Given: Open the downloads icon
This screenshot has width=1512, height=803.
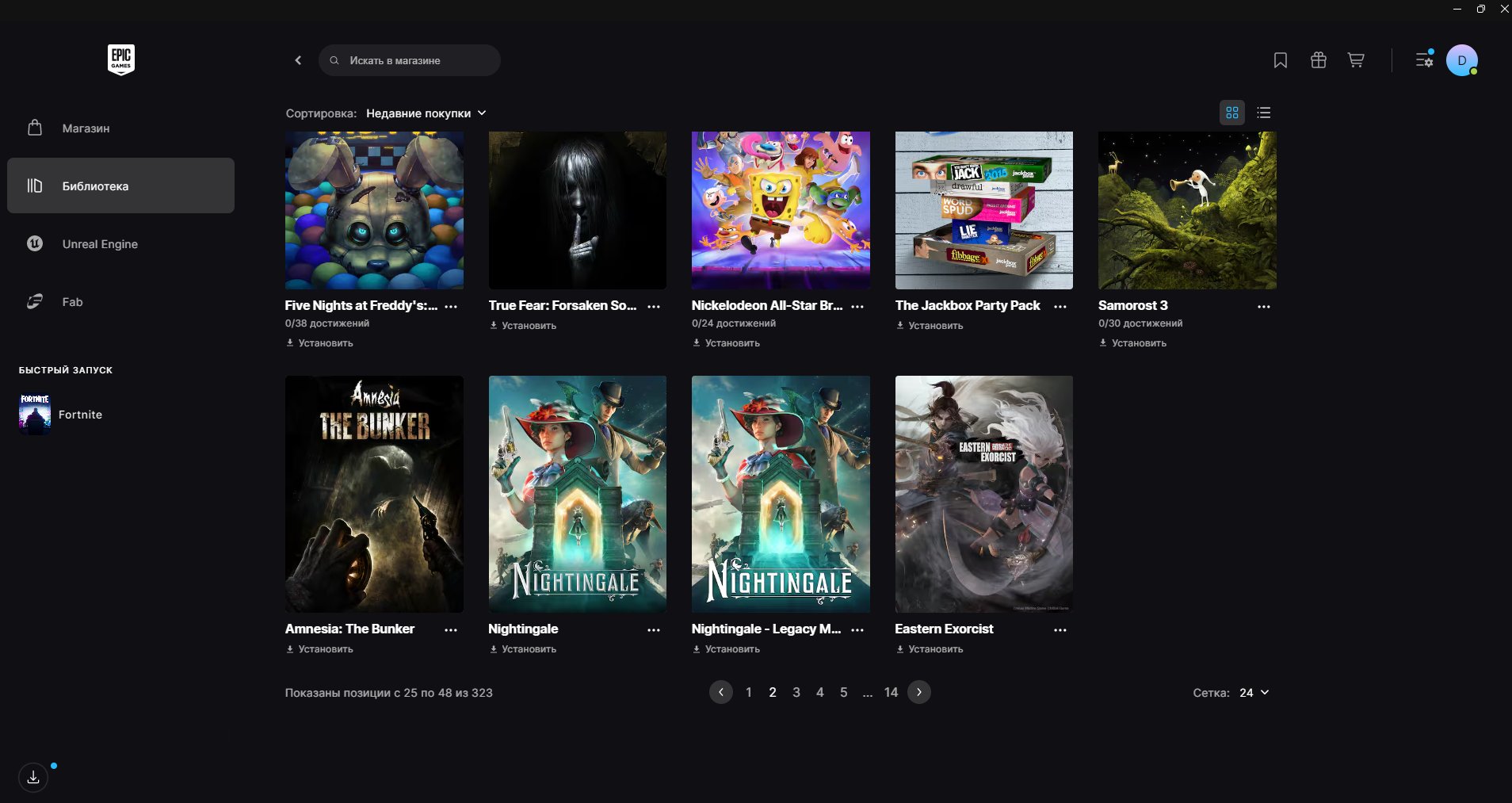Looking at the screenshot, I should tap(33, 778).
